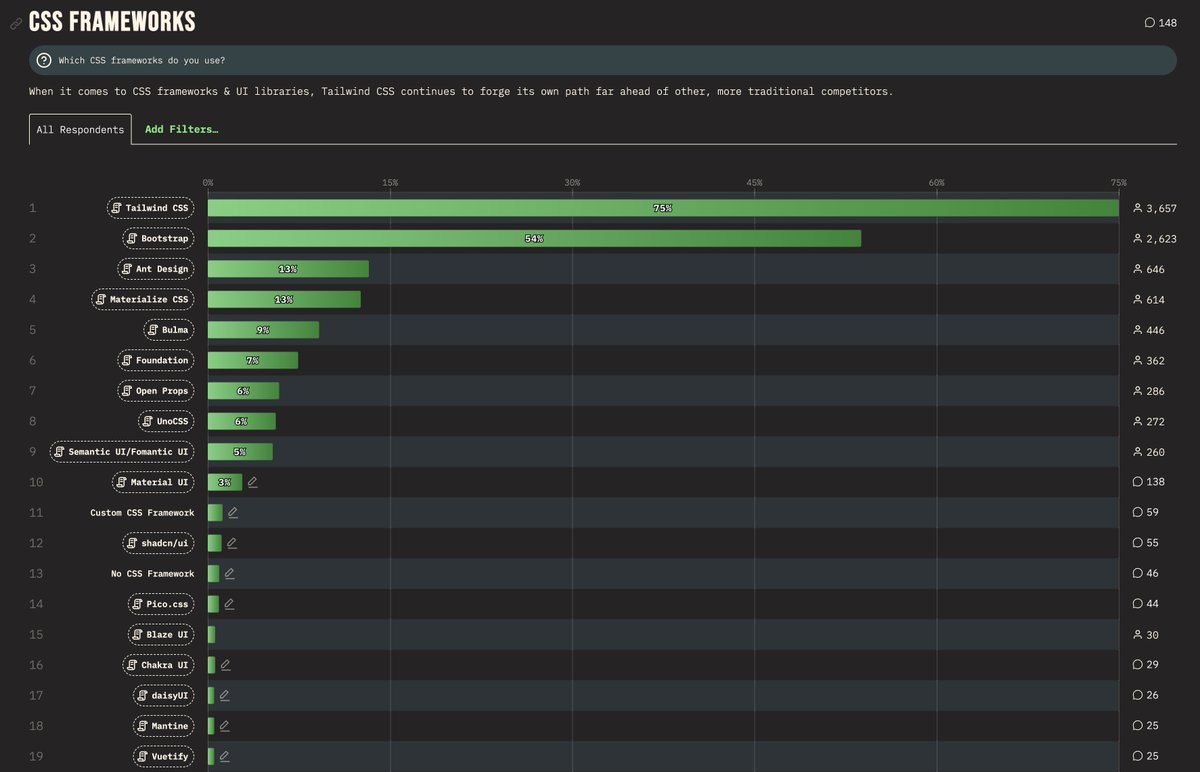This screenshot has height=772, width=1200.
Task: Open the Foundation label chip
Action: [155, 360]
